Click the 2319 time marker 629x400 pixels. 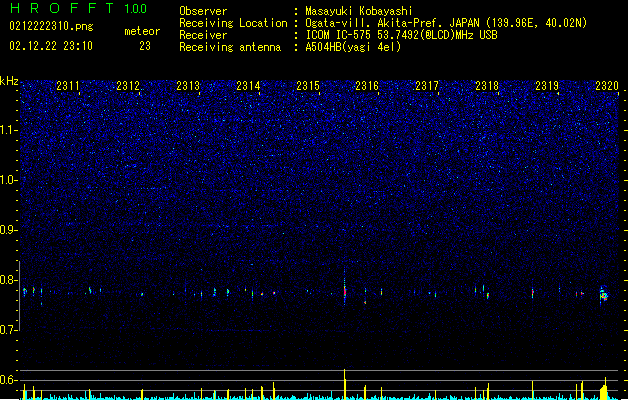(x=547, y=85)
